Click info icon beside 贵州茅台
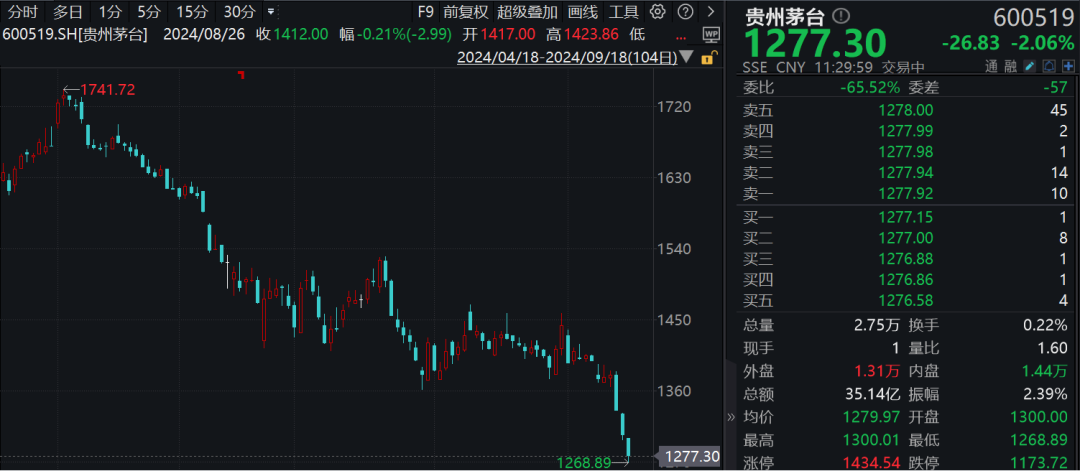The height and width of the screenshot is (471, 1080). click(841, 16)
